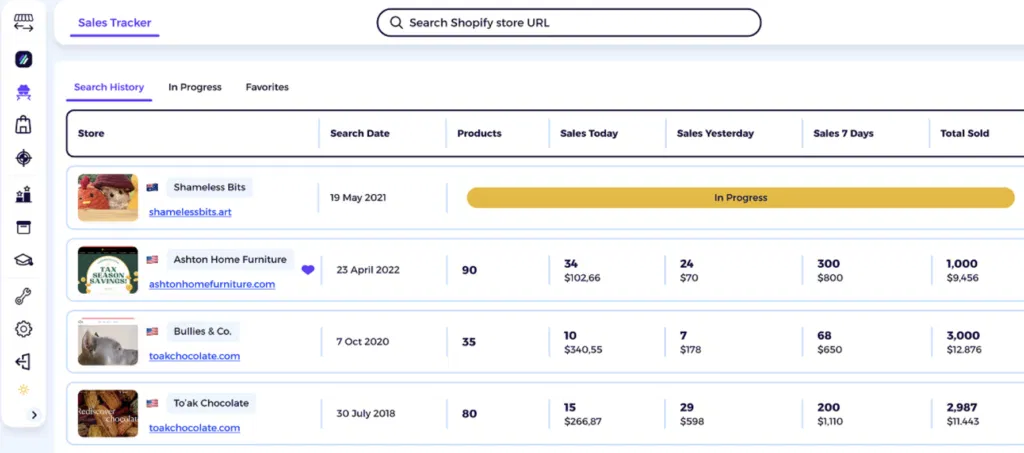The width and height of the screenshot is (1024, 453).
Task: Select the date 19 May 2021
Action: pos(358,198)
